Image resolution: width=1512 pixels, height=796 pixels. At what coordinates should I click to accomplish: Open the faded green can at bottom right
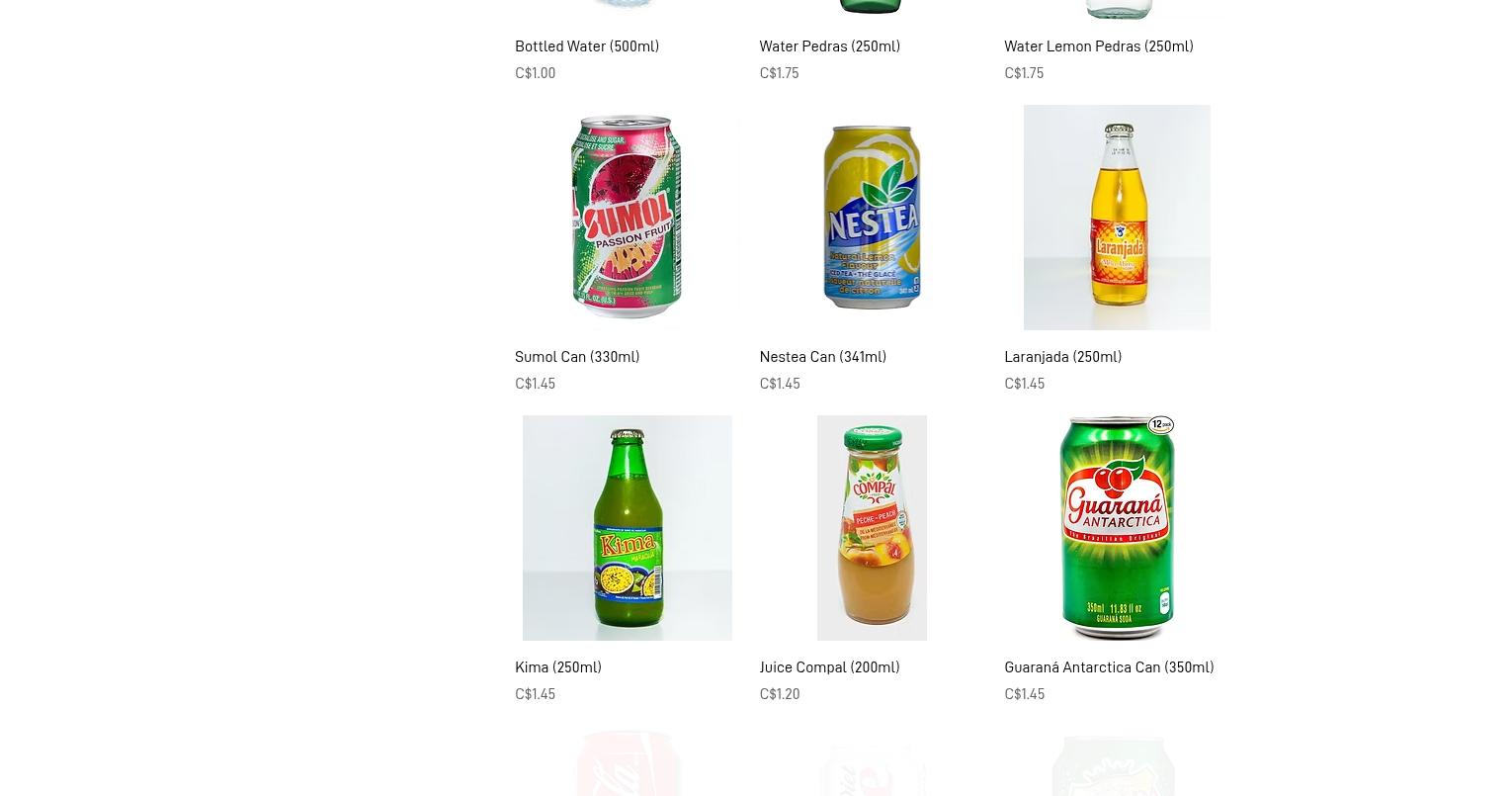tap(1114, 765)
